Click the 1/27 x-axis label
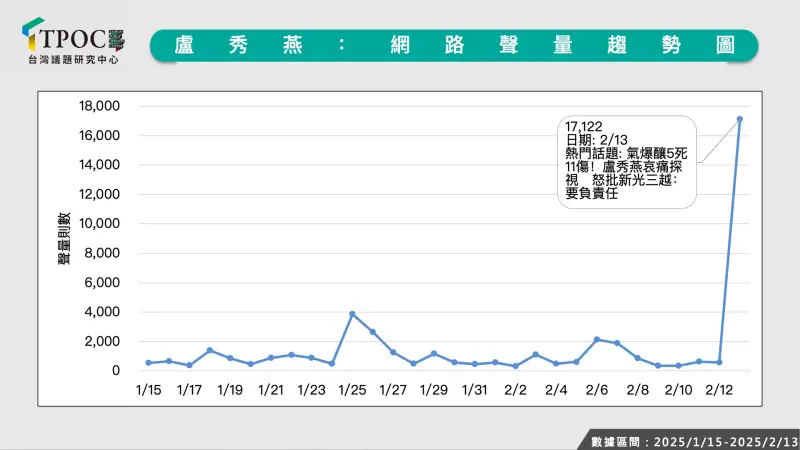 point(393,390)
